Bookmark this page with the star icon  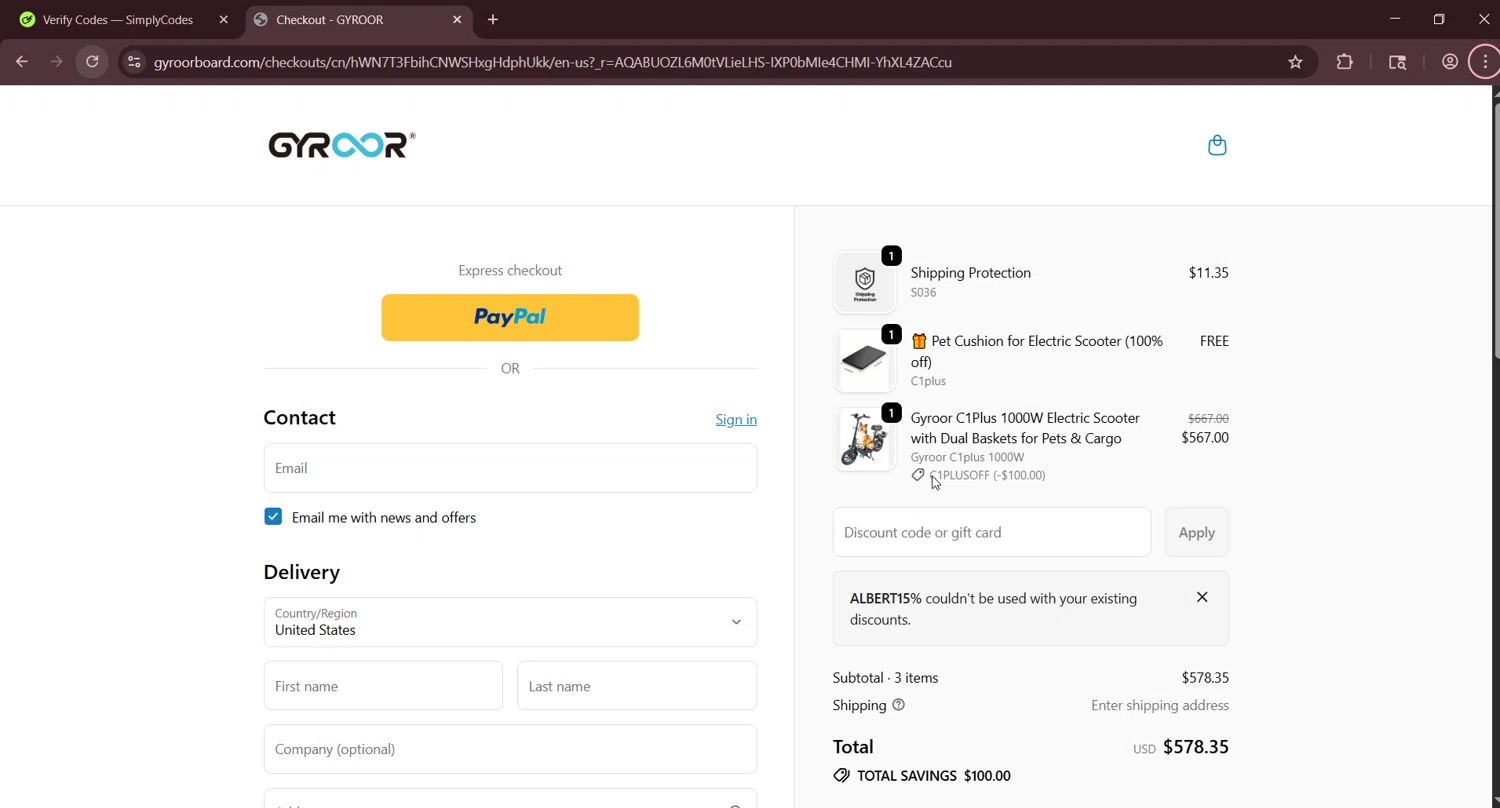tap(1295, 62)
